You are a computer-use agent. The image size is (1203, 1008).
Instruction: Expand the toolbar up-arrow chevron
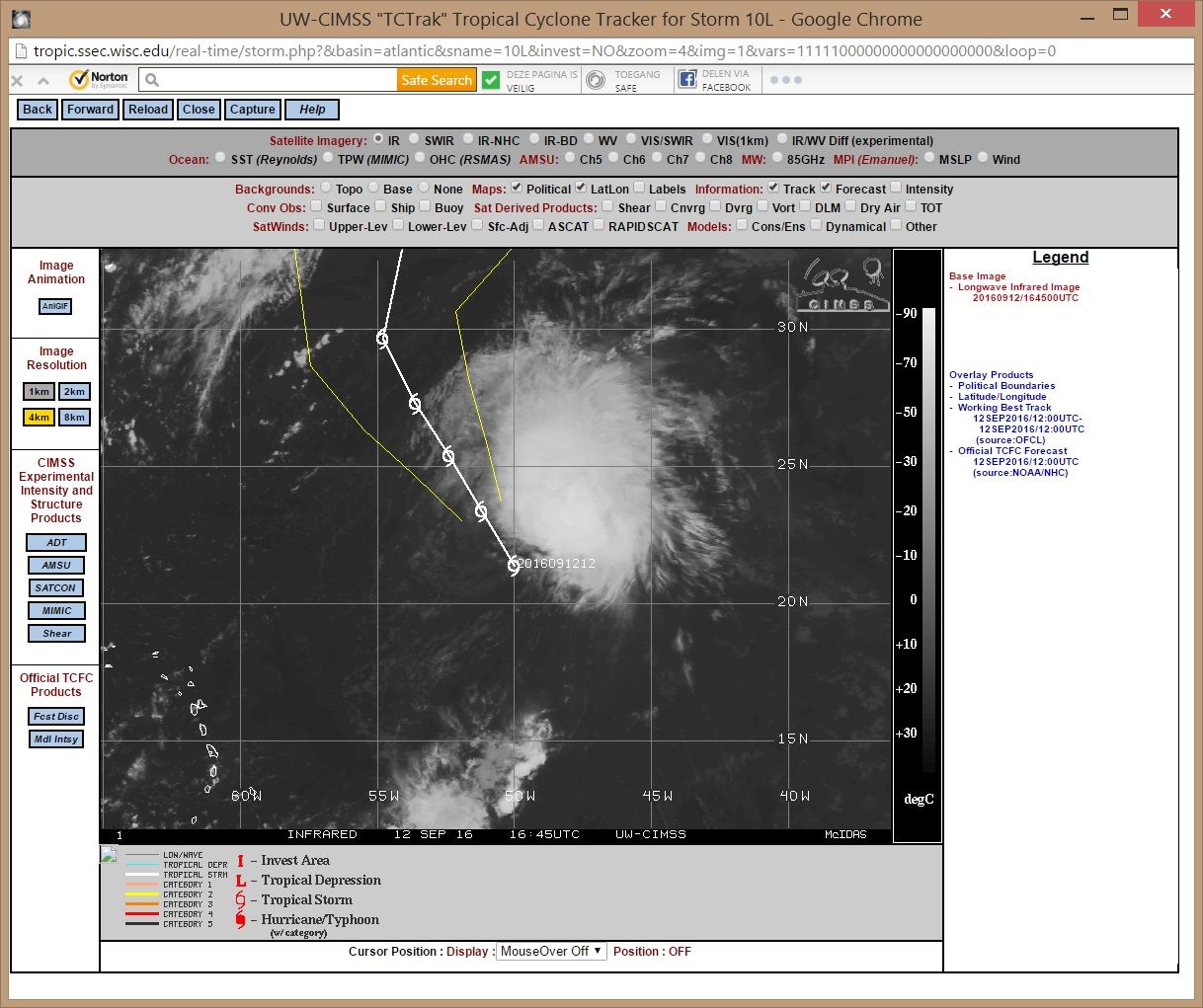[x=43, y=81]
